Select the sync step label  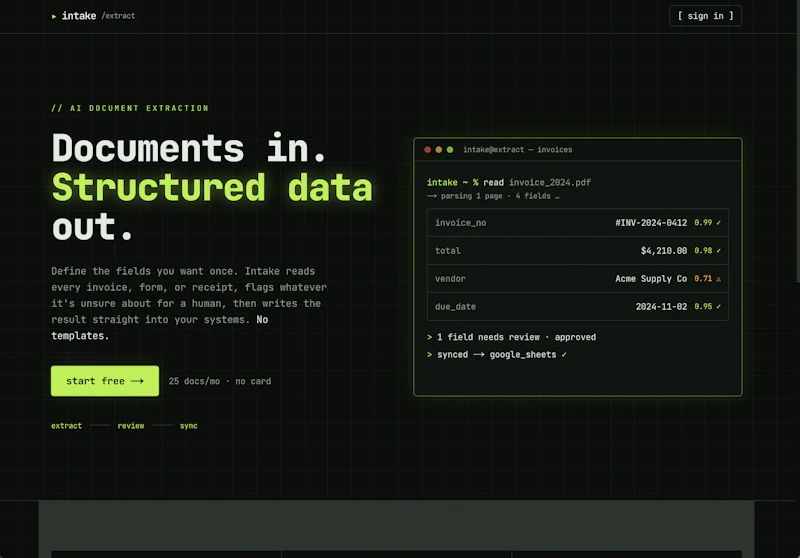click(x=188, y=426)
